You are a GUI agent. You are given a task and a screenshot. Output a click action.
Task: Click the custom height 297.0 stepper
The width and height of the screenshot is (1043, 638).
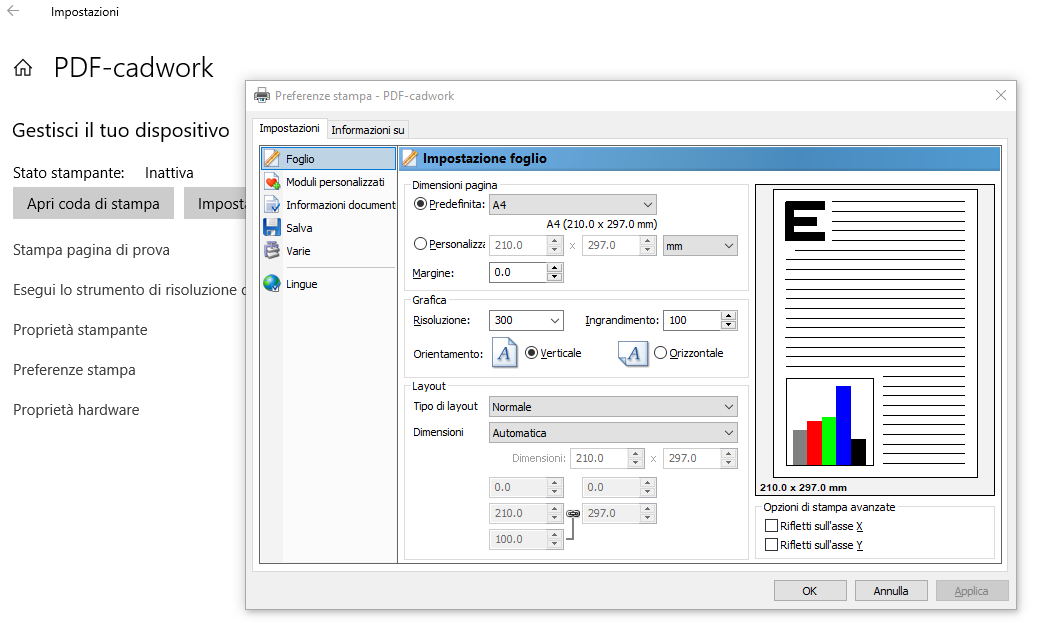[648, 245]
